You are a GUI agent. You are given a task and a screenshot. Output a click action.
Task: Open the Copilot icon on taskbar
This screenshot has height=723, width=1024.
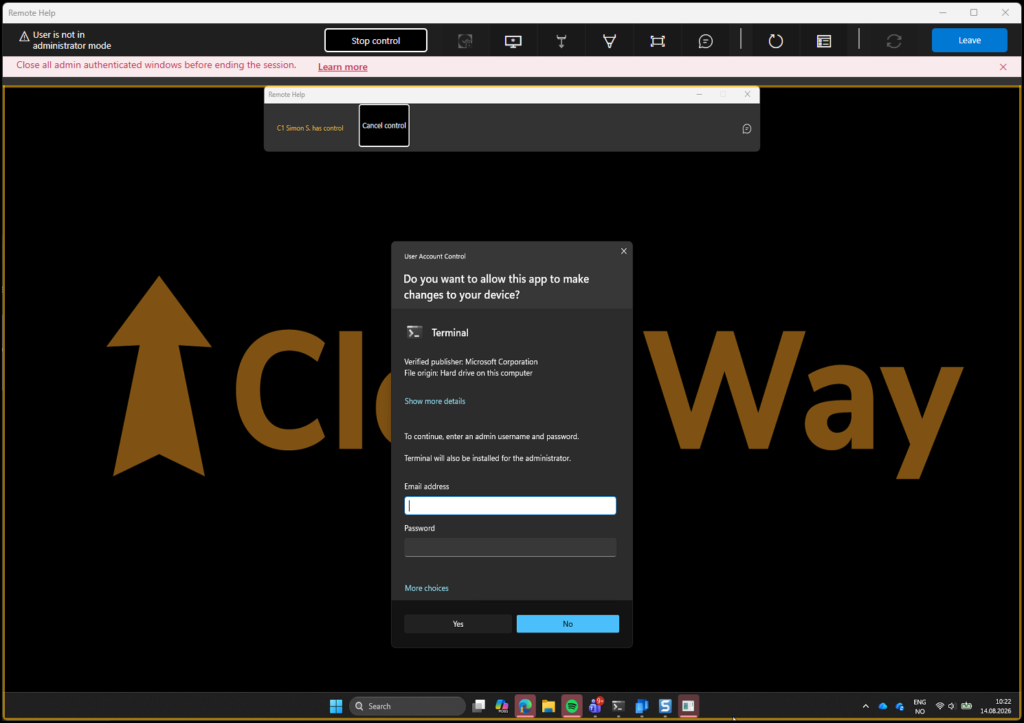[x=502, y=706]
